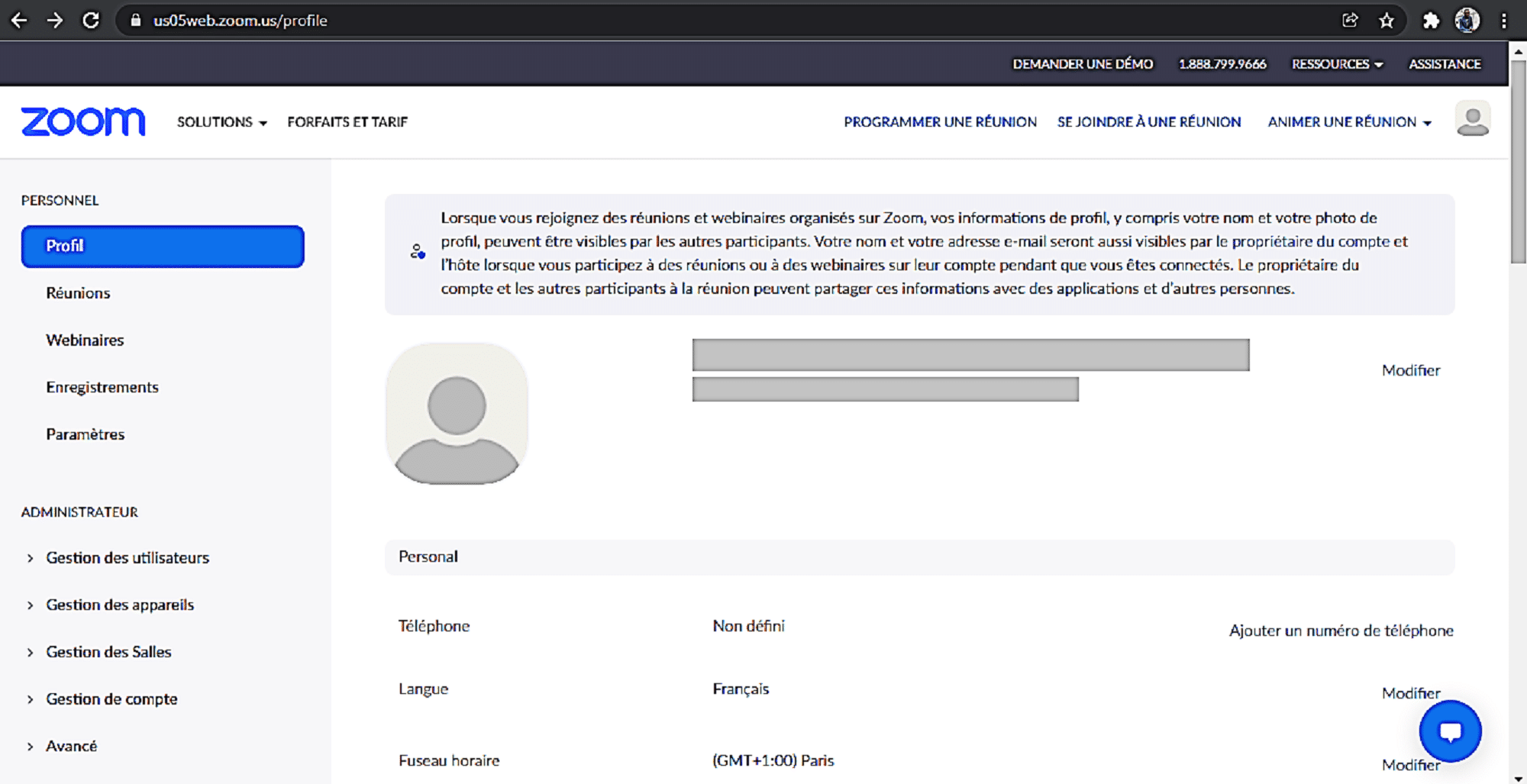1527x784 pixels.
Task: Click the Non défini phone value
Action: pyautogui.click(x=748, y=626)
